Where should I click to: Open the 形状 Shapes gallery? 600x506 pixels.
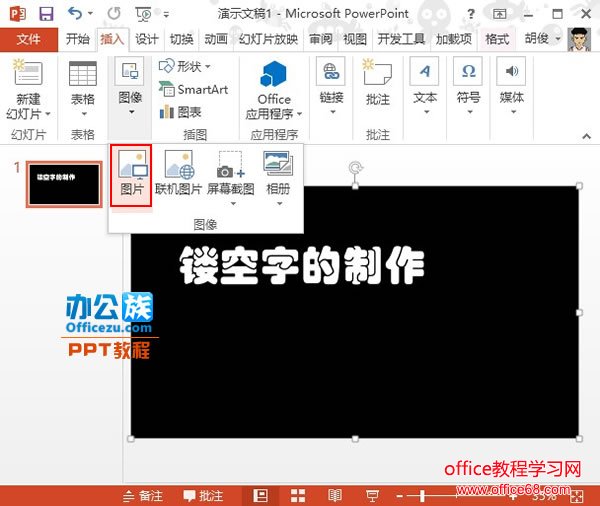click(185, 66)
